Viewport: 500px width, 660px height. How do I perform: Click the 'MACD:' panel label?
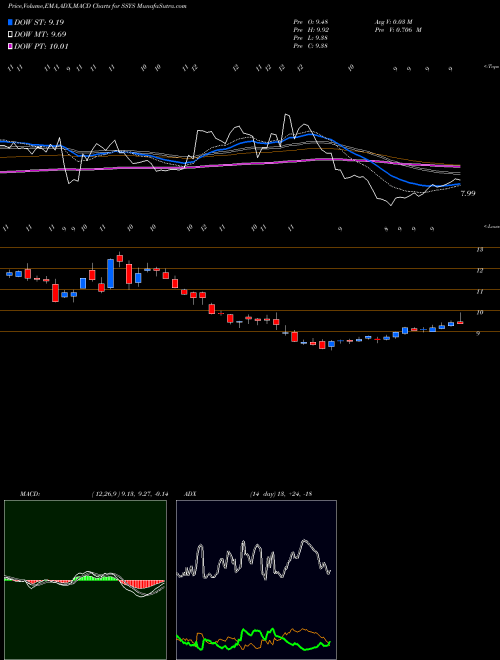pos(30,494)
